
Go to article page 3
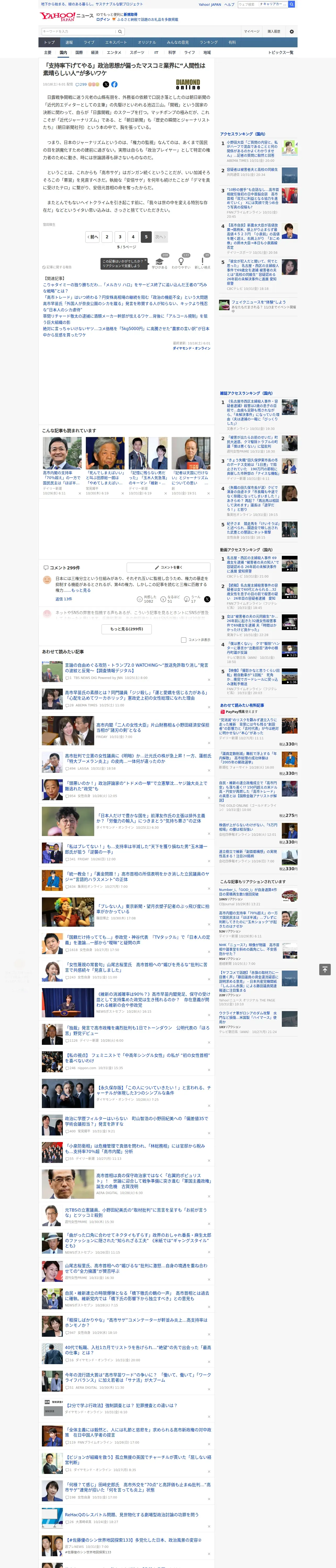[x=120, y=237]
